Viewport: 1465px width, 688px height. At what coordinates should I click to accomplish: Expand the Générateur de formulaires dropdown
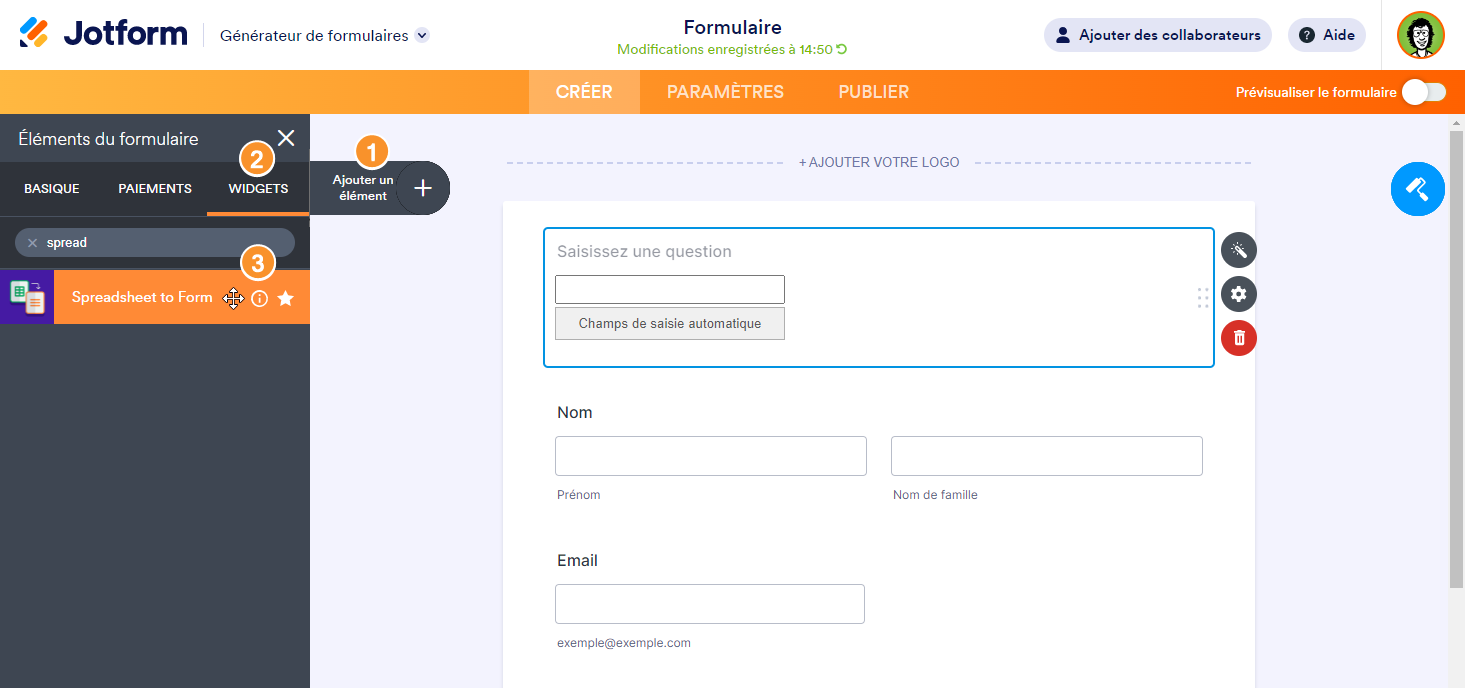[x=422, y=35]
